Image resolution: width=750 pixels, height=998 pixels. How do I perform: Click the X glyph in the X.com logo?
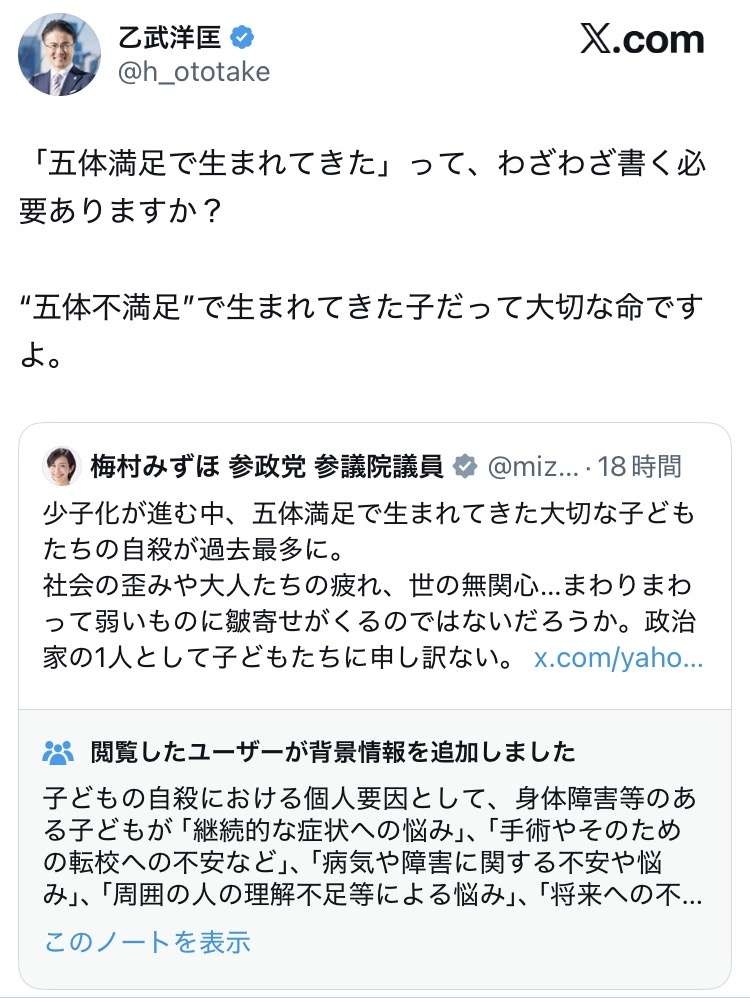pyautogui.click(x=596, y=40)
